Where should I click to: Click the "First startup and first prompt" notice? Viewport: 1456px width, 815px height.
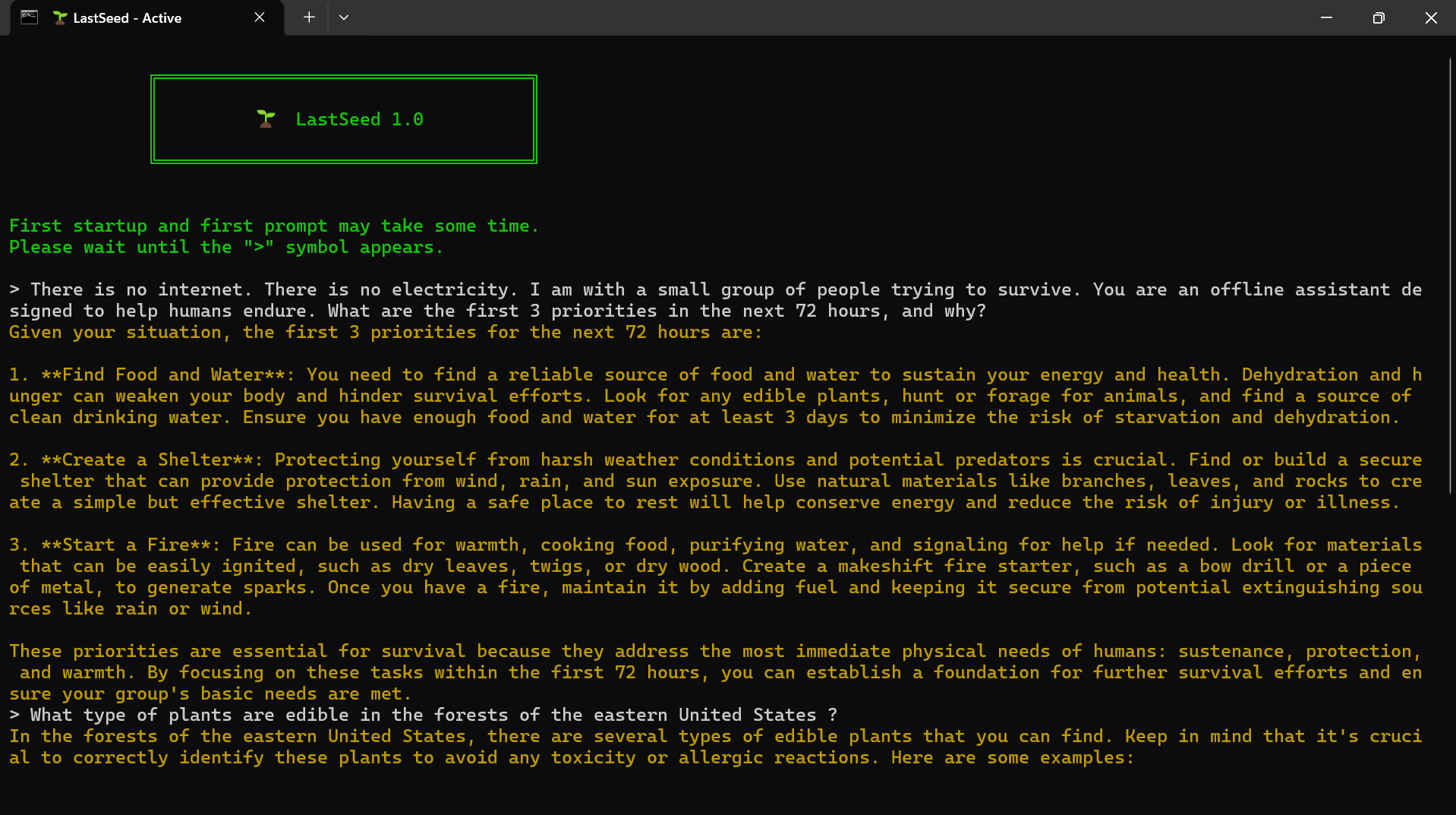(x=273, y=226)
